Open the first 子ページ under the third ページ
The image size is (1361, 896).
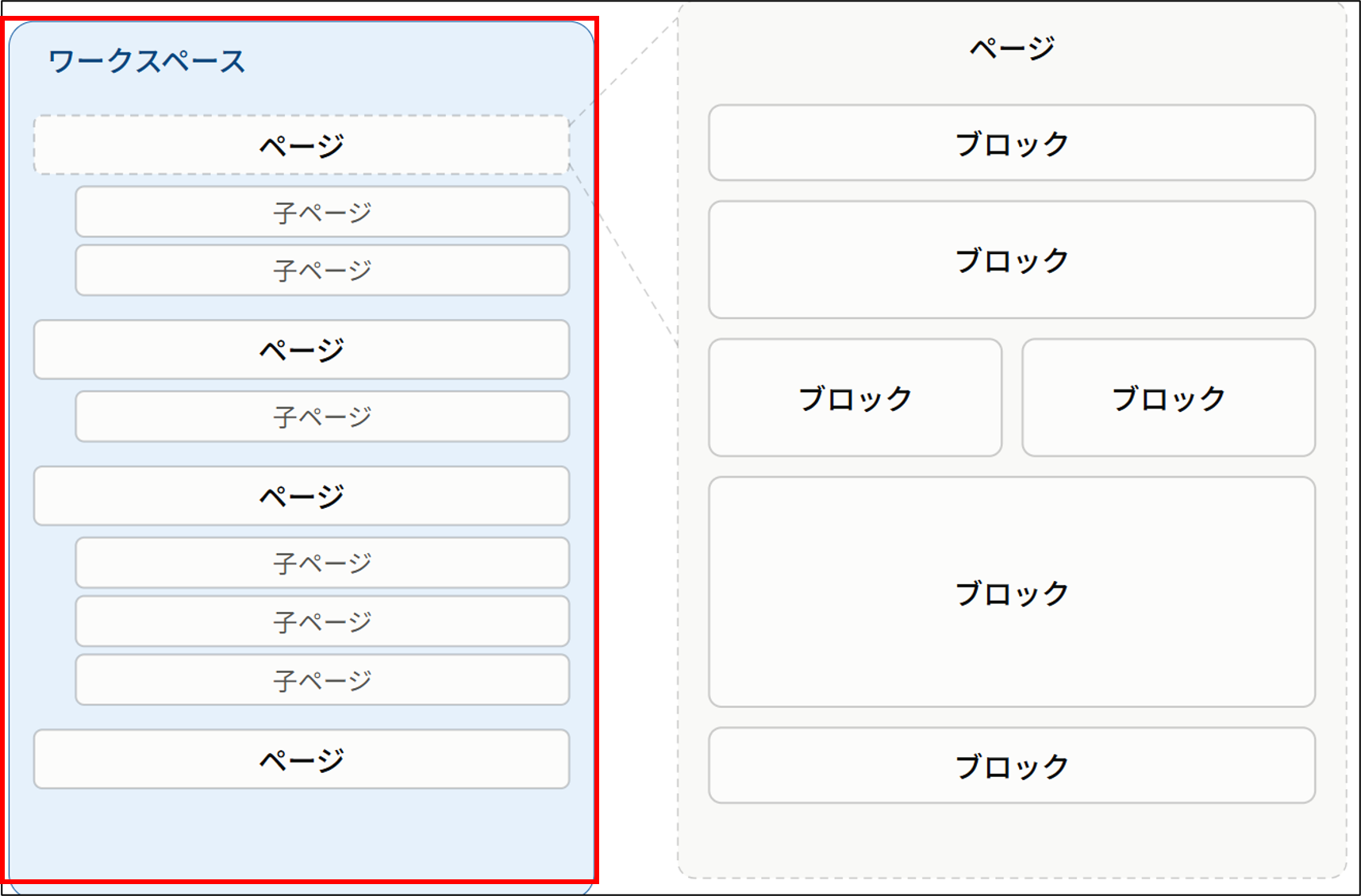click(322, 563)
